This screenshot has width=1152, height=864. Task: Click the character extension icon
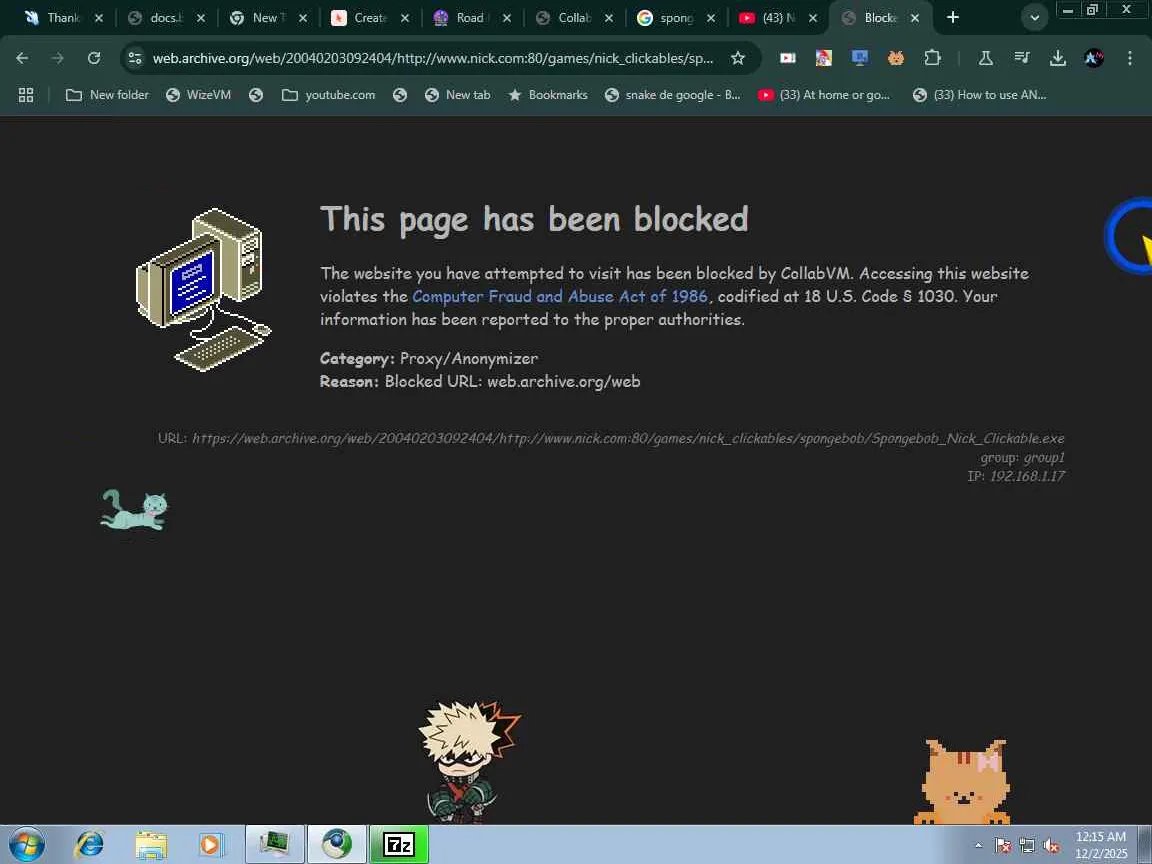[824, 58]
